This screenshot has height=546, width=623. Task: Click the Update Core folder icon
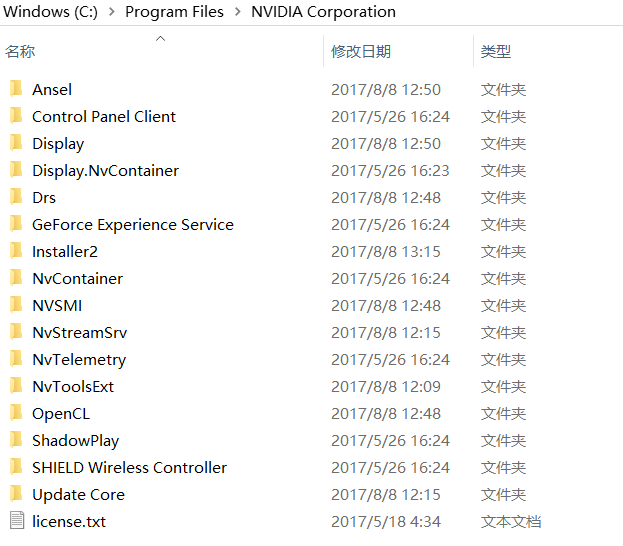coord(16,494)
